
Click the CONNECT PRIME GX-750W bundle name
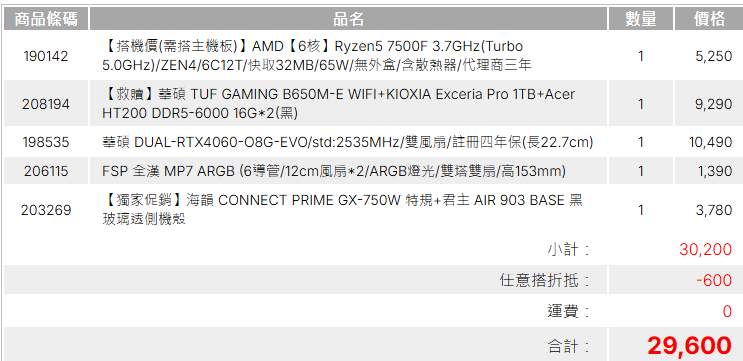click(342, 209)
